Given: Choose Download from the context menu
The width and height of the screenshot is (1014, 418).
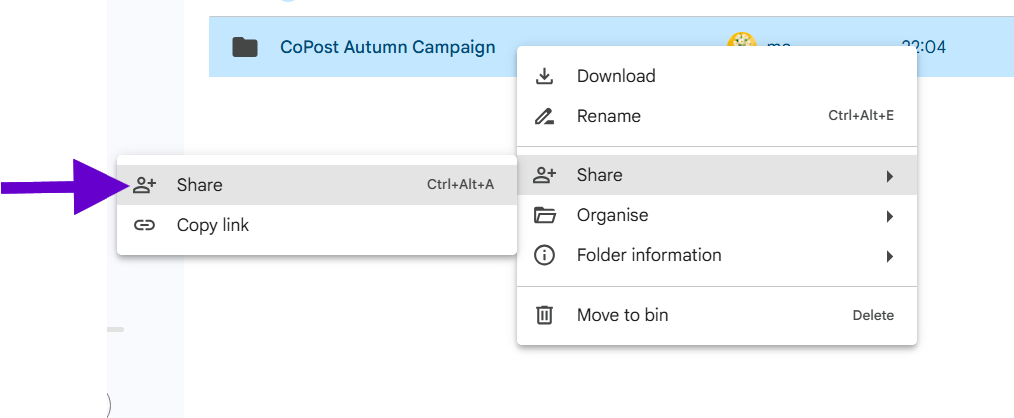Looking at the screenshot, I should tap(616, 76).
